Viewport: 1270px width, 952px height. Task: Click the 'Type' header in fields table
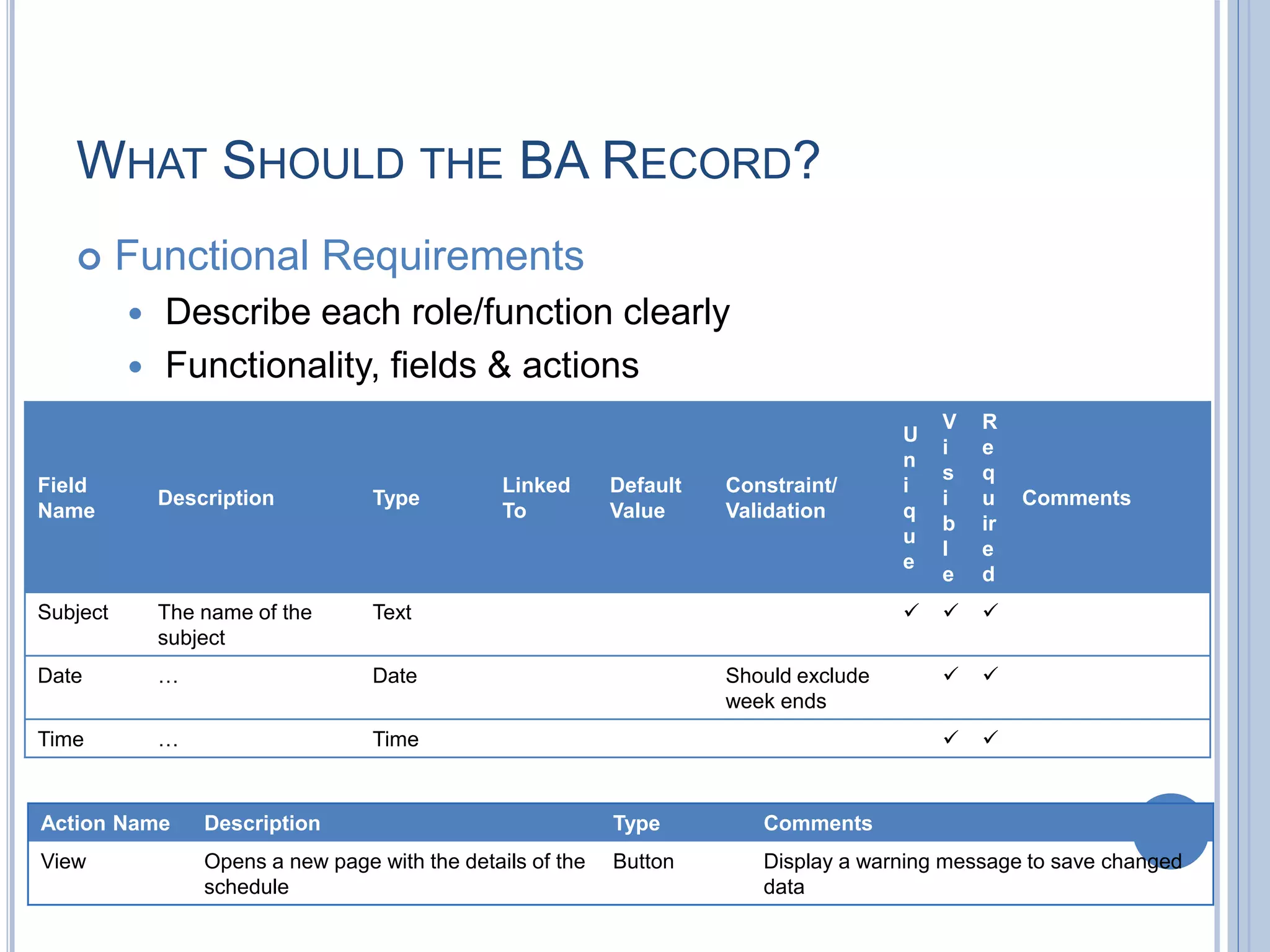tap(396, 498)
